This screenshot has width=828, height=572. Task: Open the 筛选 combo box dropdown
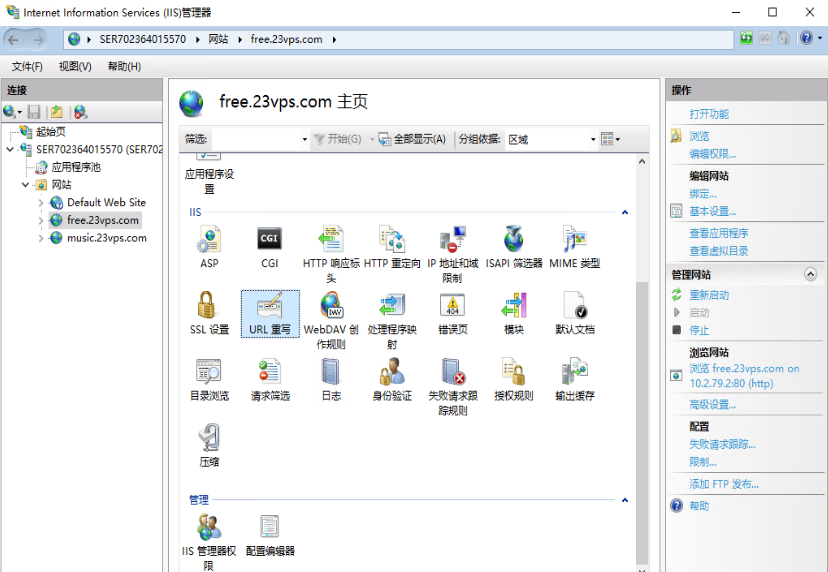click(305, 139)
